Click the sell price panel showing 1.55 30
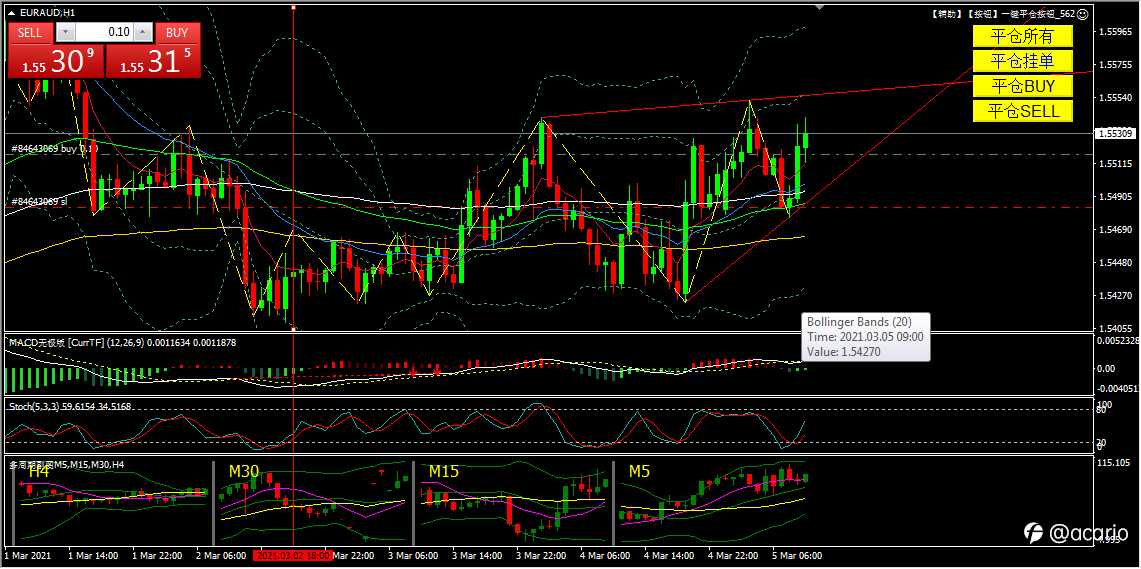Image resolution: width=1141 pixels, height=569 pixels. tap(56, 60)
